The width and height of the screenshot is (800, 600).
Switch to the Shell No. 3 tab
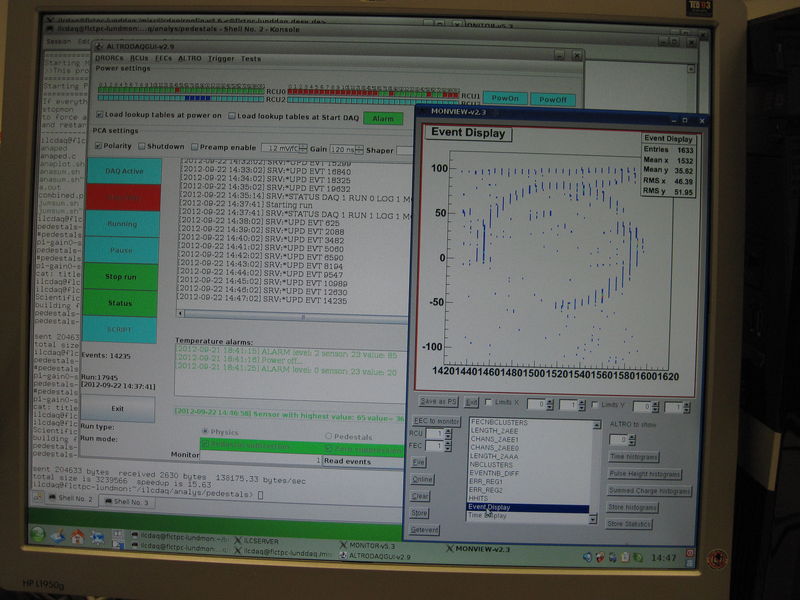[127, 502]
